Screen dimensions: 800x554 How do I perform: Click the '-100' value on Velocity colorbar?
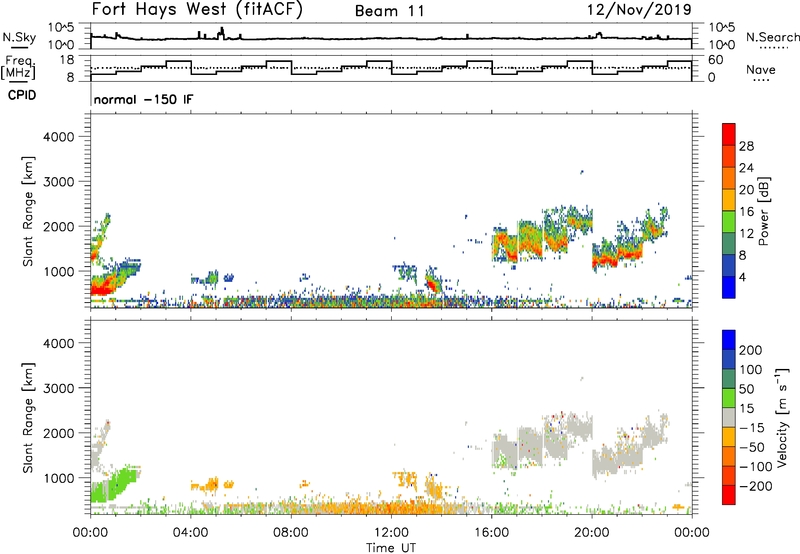pyautogui.click(x=756, y=467)
